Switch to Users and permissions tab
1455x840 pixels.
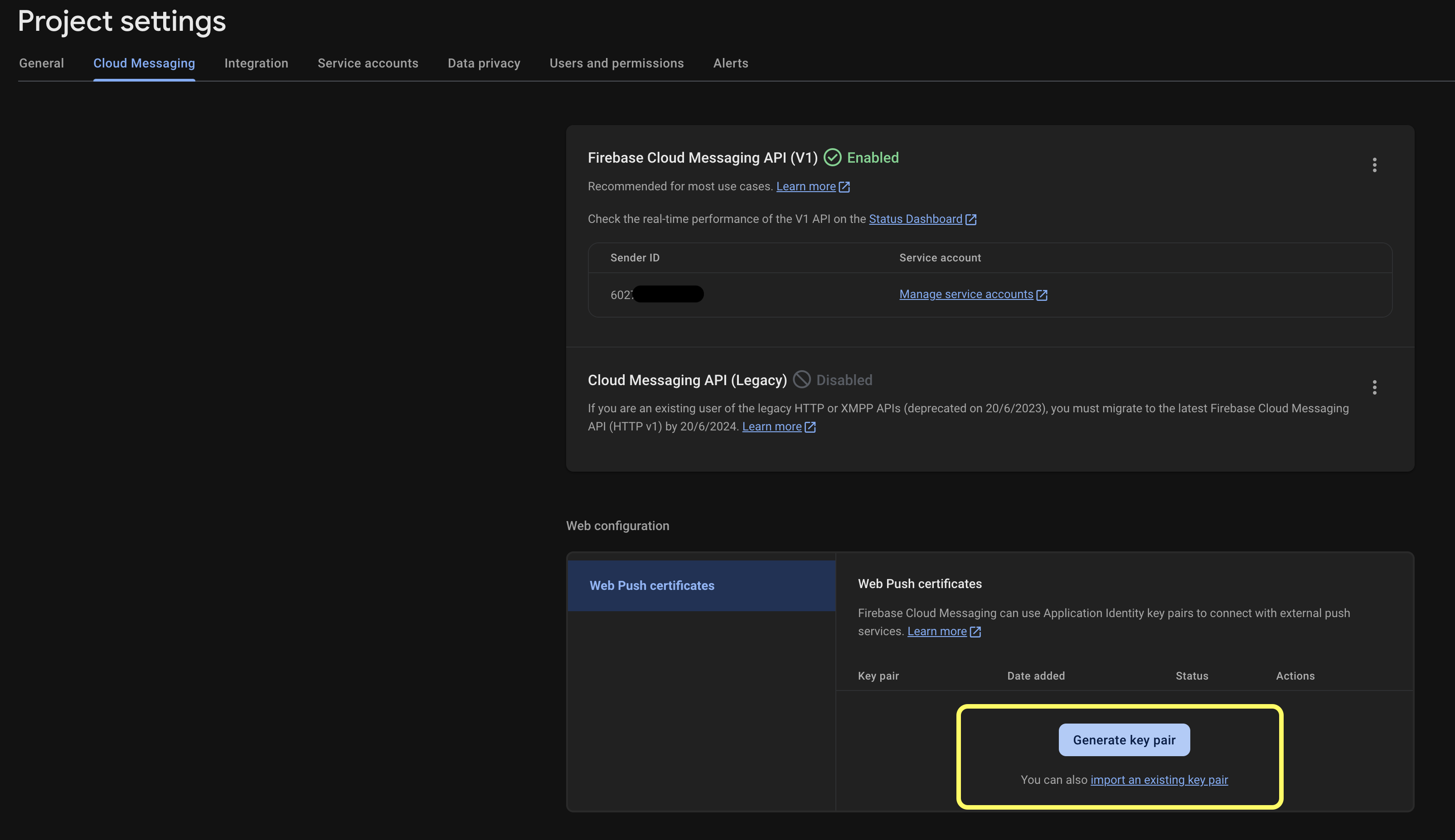(x=616, y=63)
